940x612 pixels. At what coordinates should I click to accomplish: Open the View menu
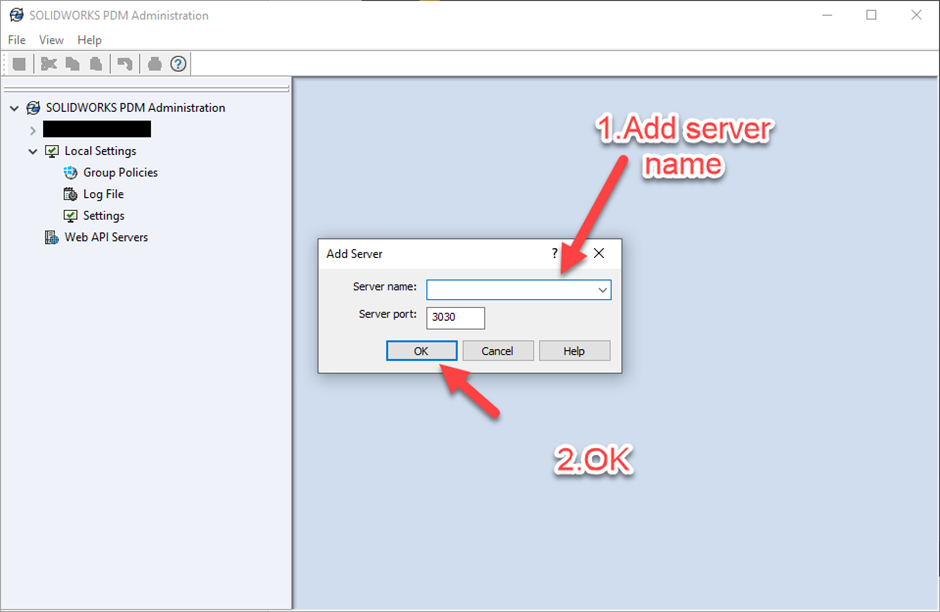pos(51,40)
